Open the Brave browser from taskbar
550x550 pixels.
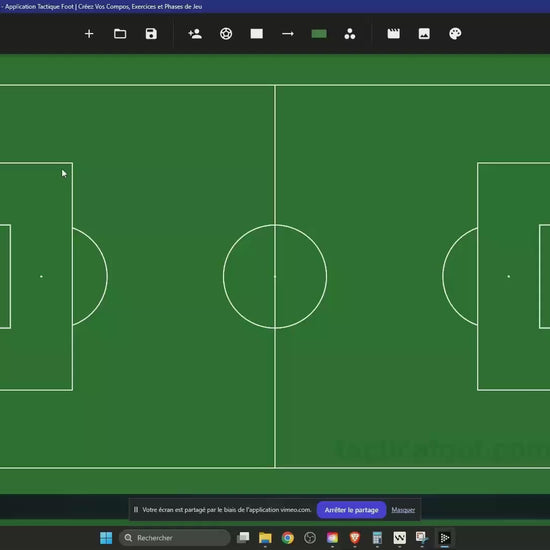click(355, 538)
